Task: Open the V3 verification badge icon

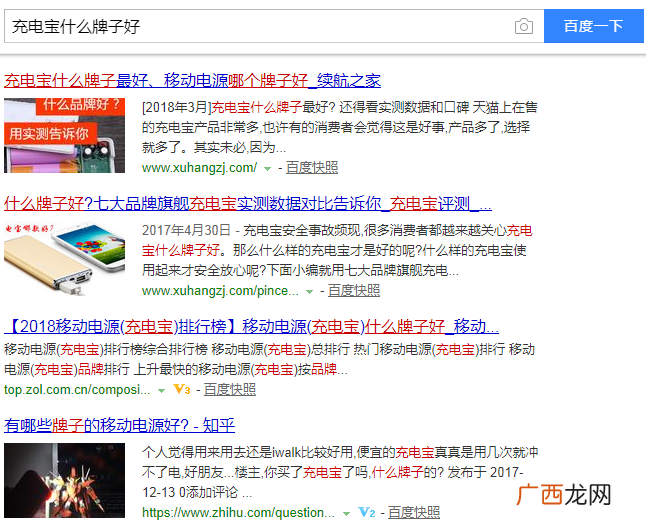Action: coord(182,389)
